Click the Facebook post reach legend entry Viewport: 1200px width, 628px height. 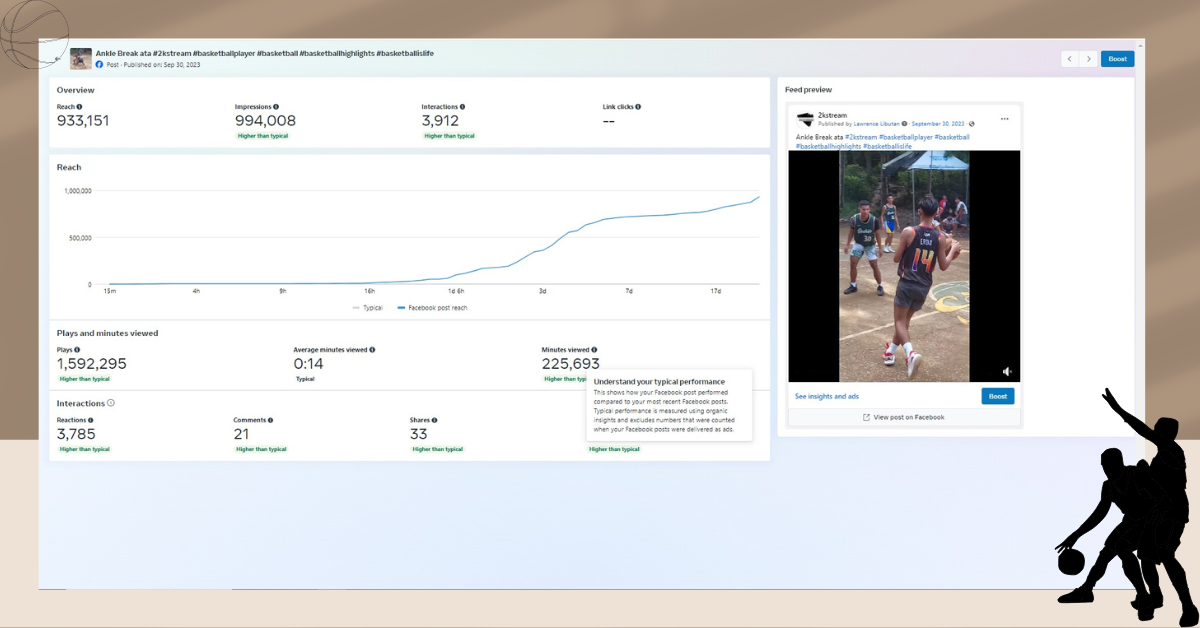click(432, 308)
